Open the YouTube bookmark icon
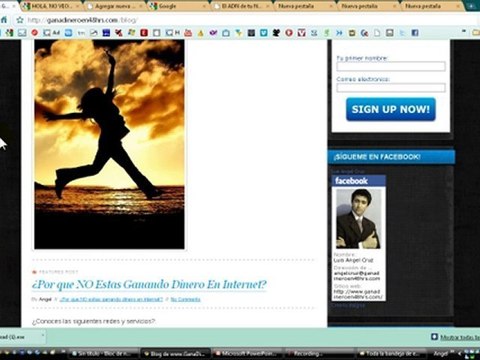This screenshot has height=360, width=480. (188, 33)
